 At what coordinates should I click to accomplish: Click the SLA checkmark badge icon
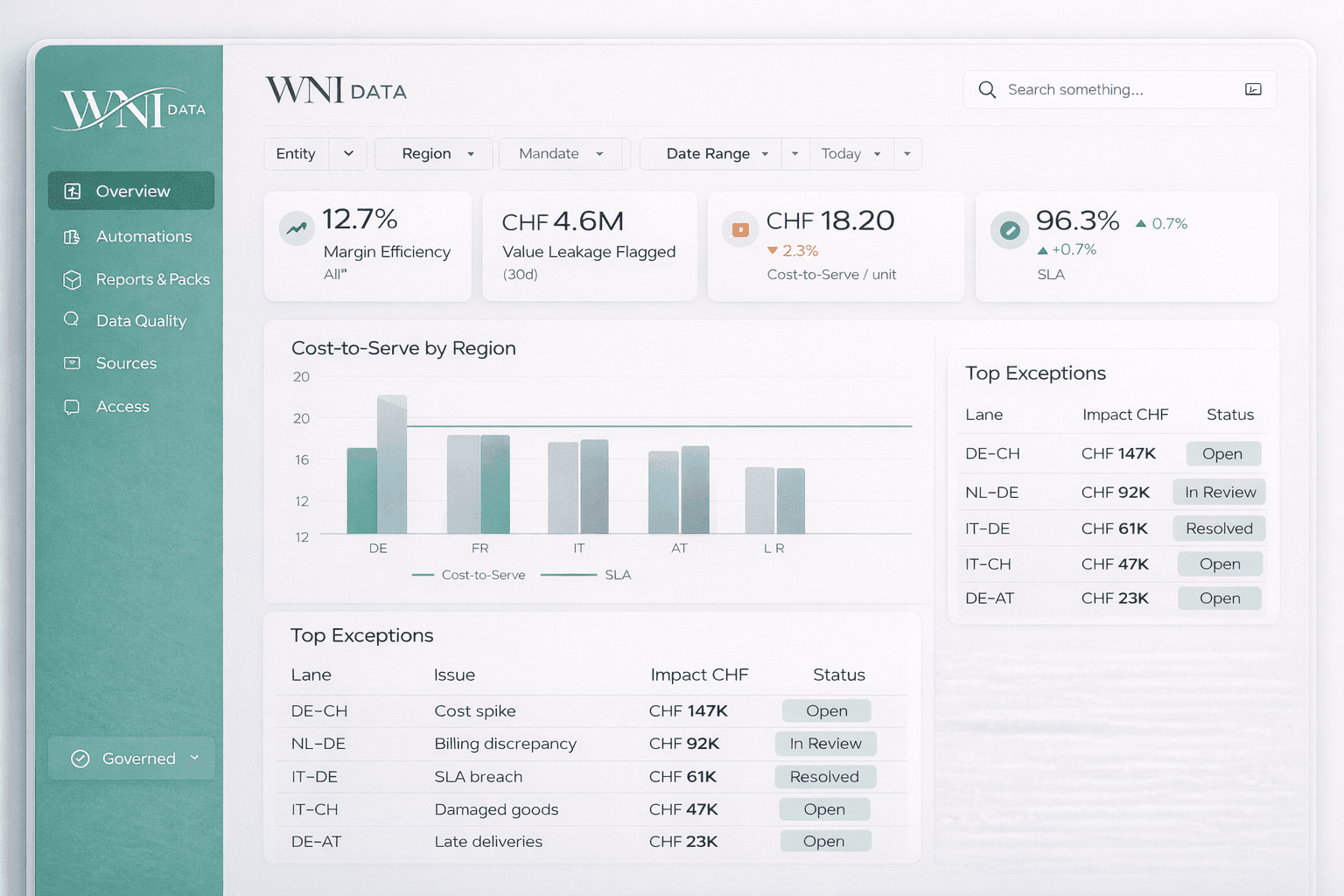(1011, 230)
